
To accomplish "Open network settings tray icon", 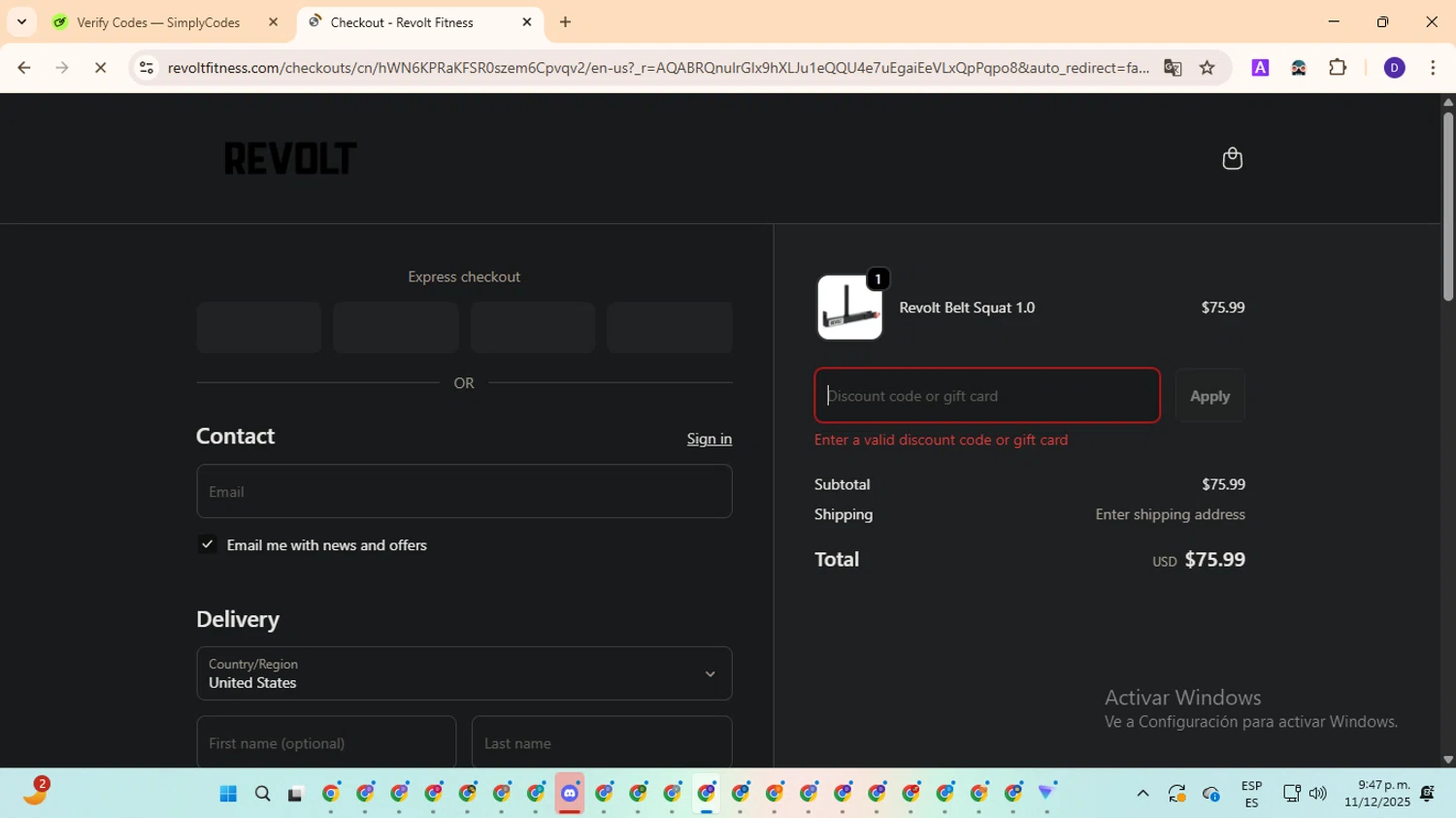I will (1291, 794).
